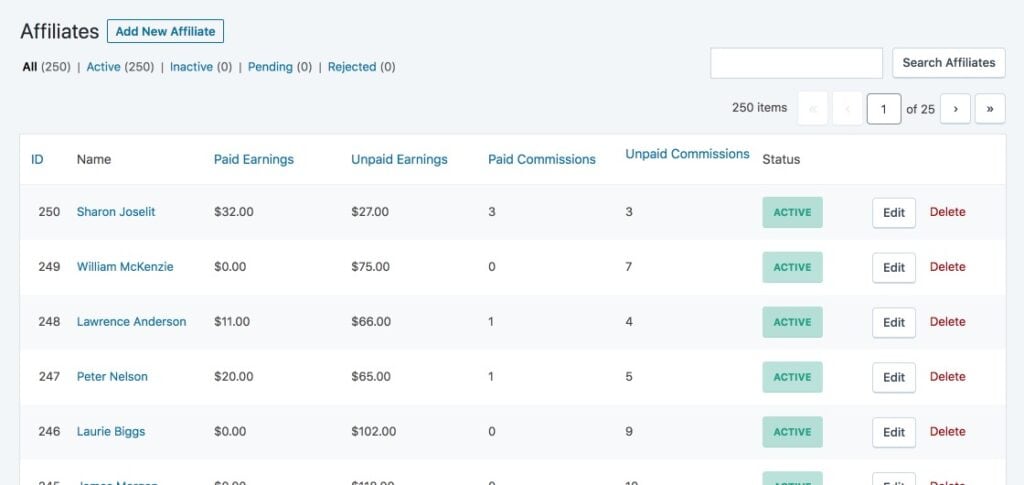Open Sharon Joselit's affiliate profile
This screenshot has height=485, width=1024.
116,212
